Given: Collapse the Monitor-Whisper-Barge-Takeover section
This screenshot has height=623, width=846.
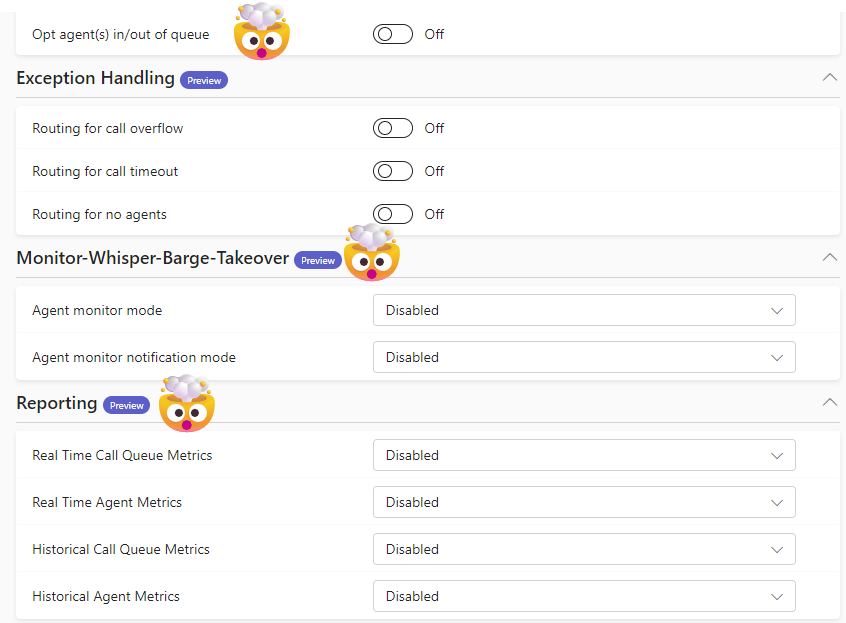Looking at the screenshot, I should click(x=830, y=257).
